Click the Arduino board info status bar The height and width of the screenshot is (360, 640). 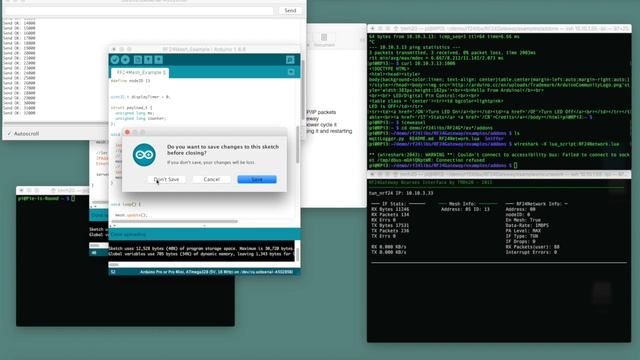point(204,272)
